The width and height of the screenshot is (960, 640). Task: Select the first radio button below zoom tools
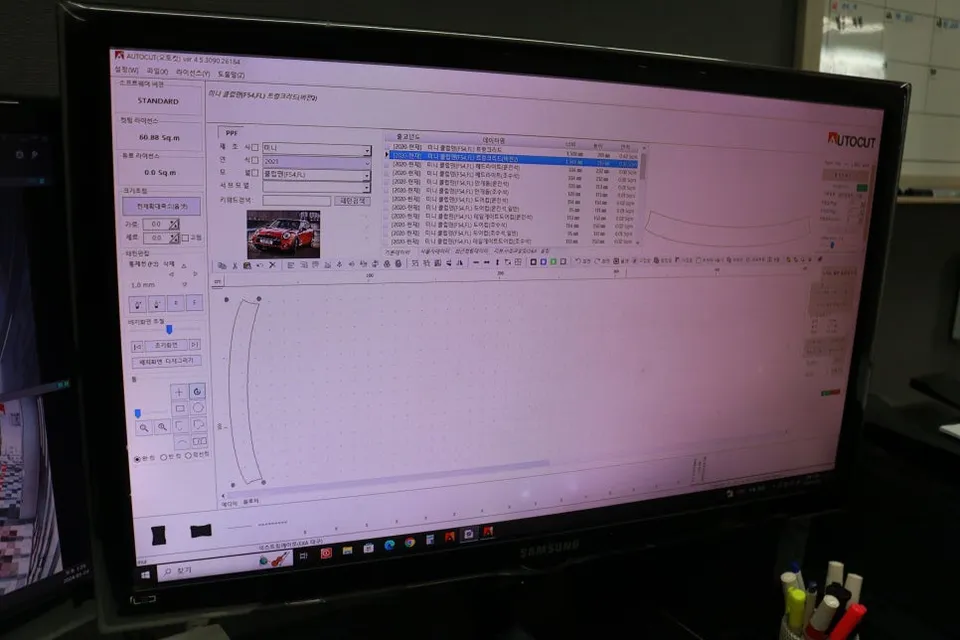click(x=137, y=459)
